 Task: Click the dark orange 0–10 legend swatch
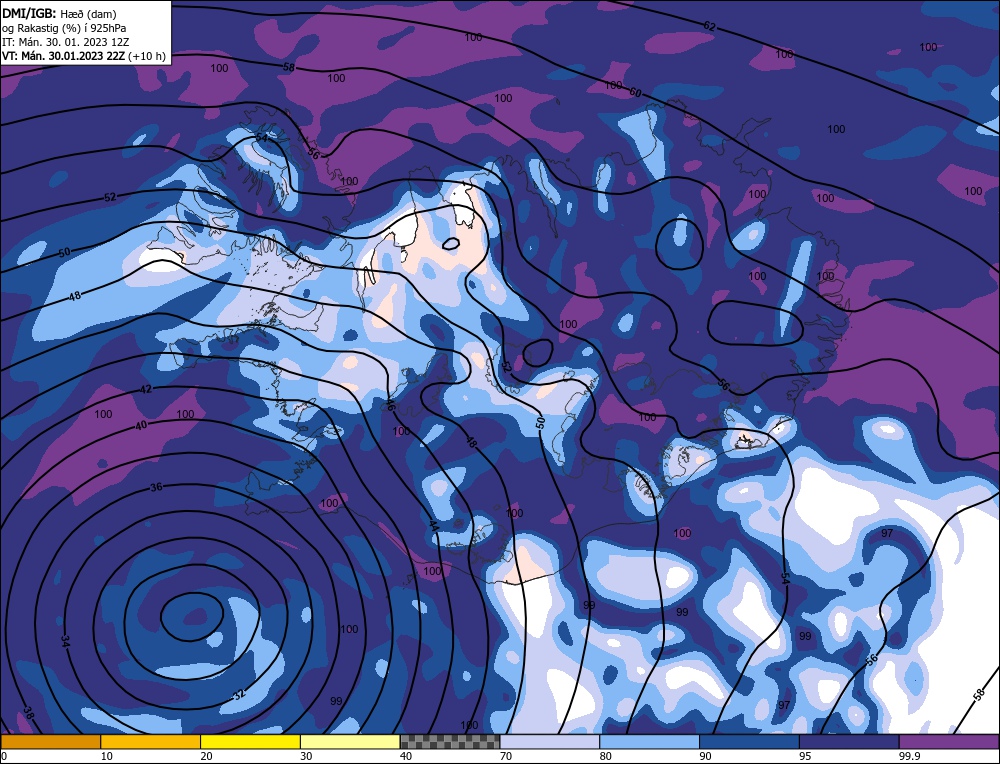pos(50,742)
